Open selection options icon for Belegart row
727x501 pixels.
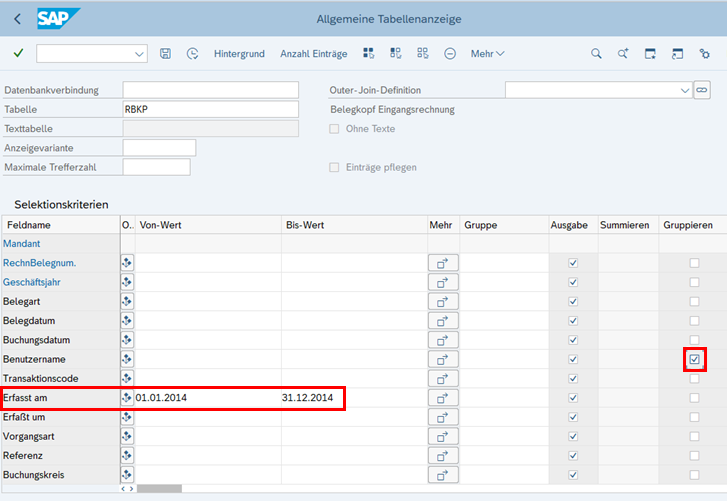click(x=127, y=301)
